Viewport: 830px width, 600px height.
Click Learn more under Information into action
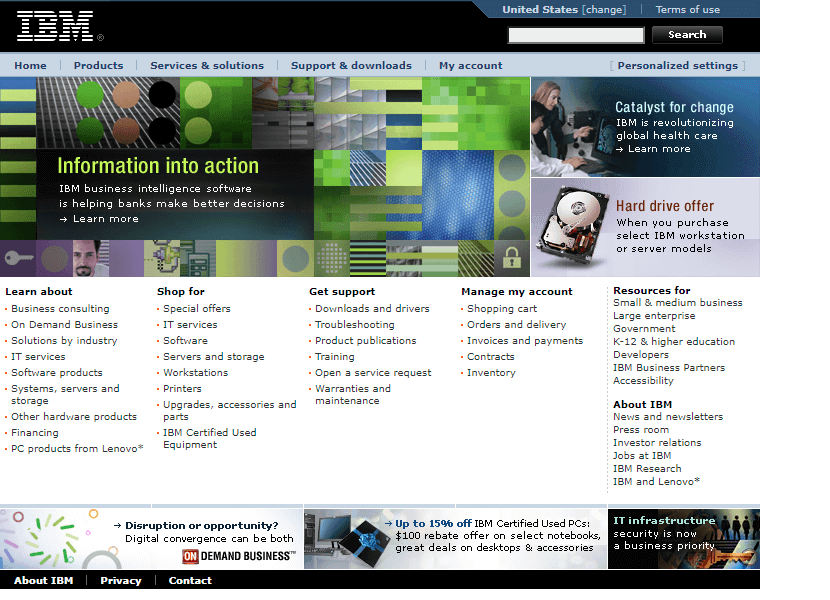[99, 219]
